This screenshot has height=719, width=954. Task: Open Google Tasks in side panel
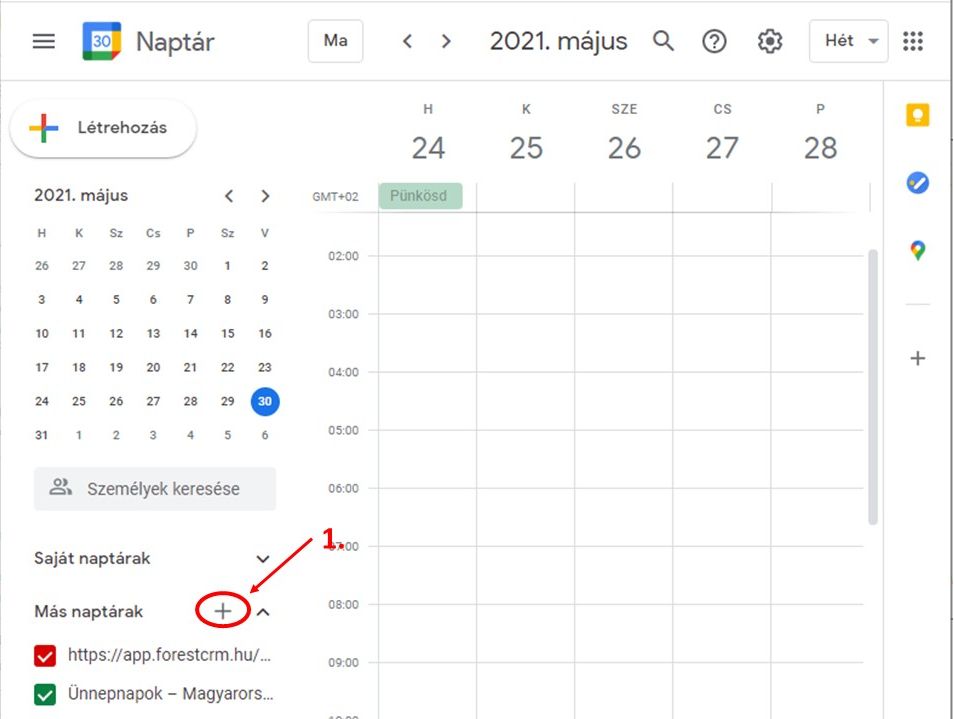(917, 183)
